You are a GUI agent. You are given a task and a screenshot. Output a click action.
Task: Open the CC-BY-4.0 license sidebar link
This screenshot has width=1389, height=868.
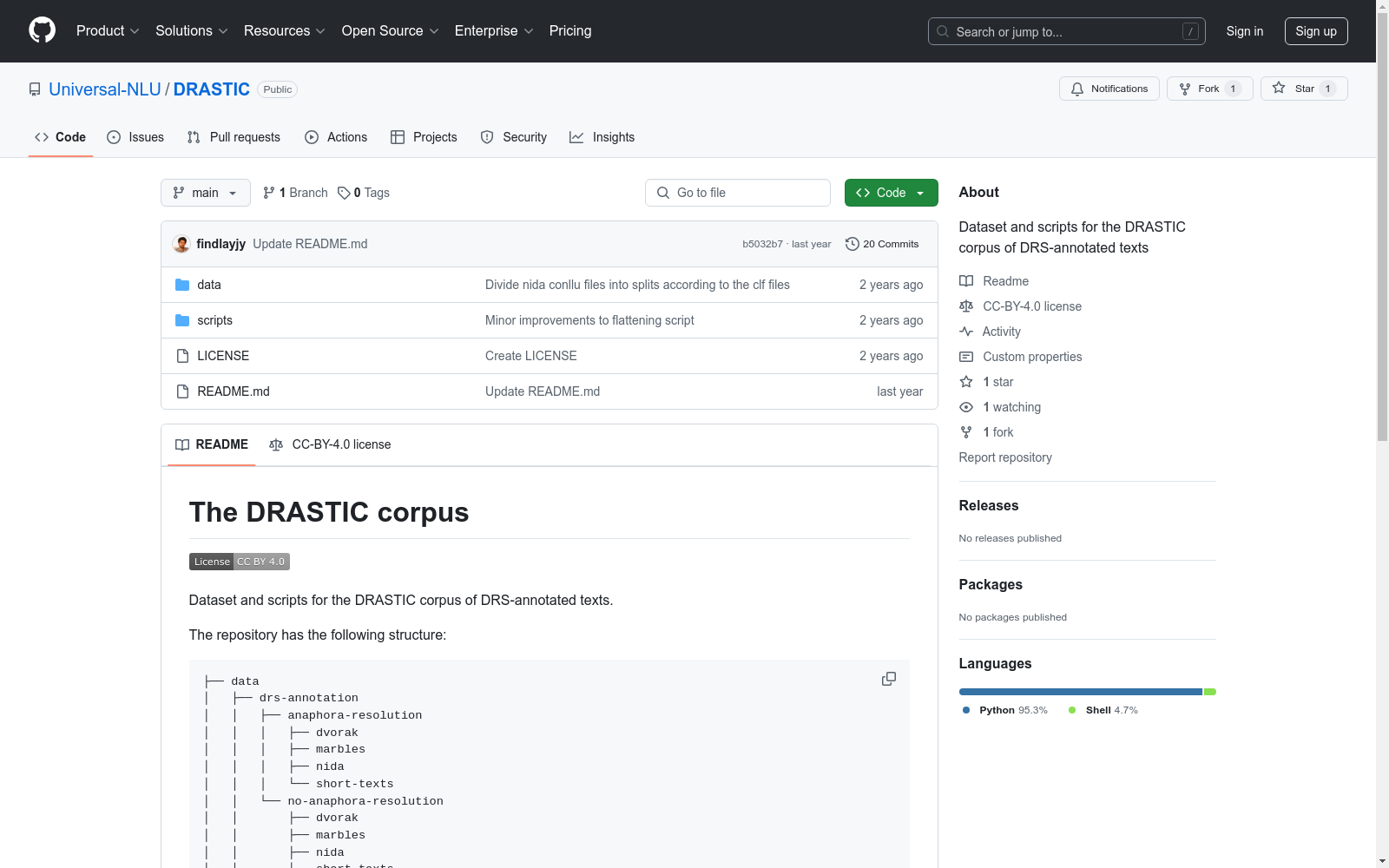tap(1020, 306)
